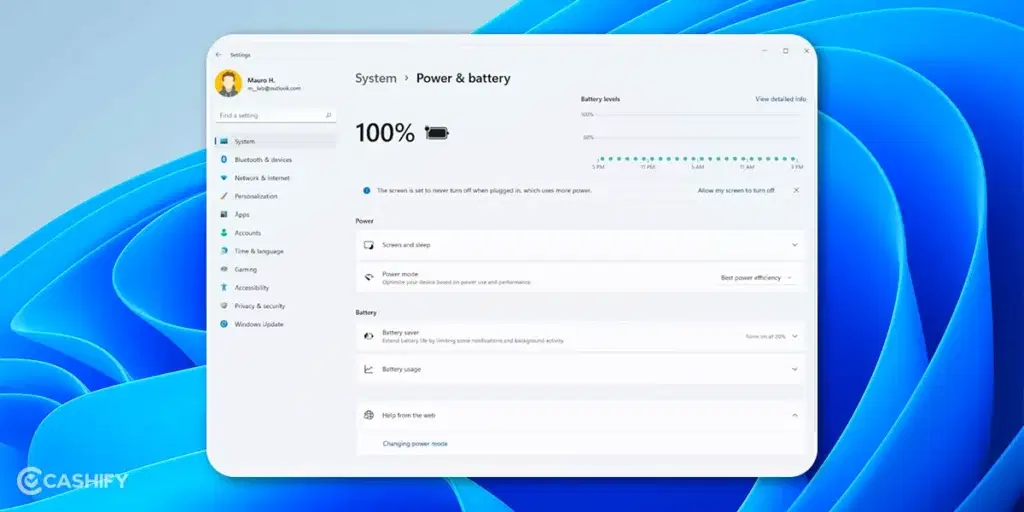Image resolution: width=1024 pixels, height=512 pixels.
Task: Click the Help from the web label
Action: click(x=408, y=415)
